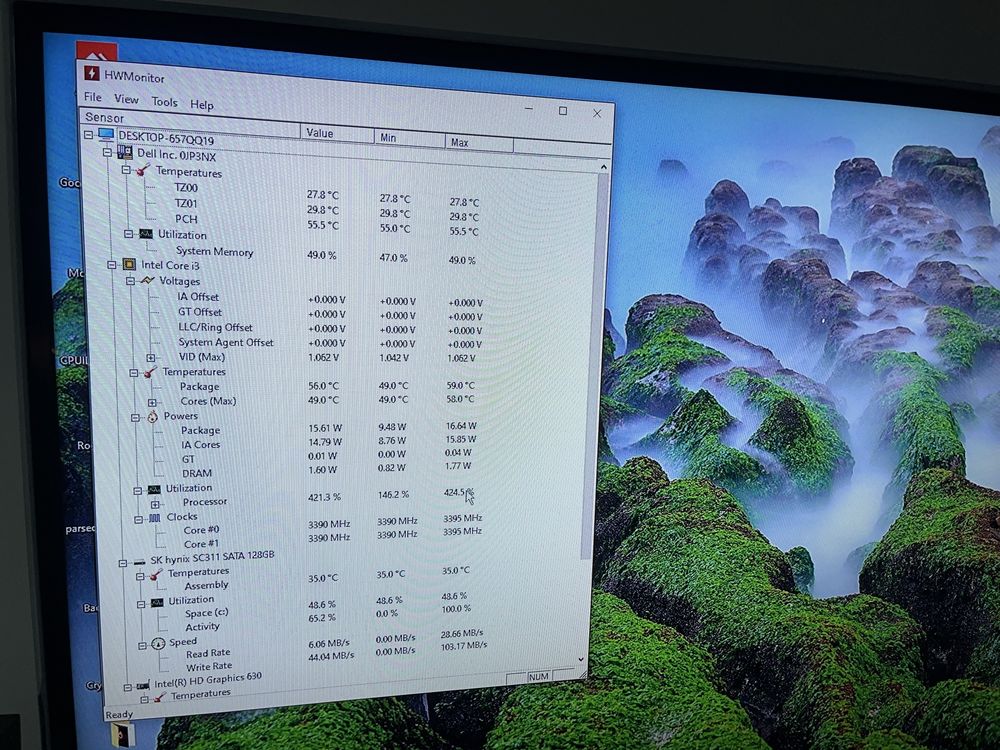Click the 421.3 % processor utilization value
Screen dimensions: 1000x750
click(324, 497)
